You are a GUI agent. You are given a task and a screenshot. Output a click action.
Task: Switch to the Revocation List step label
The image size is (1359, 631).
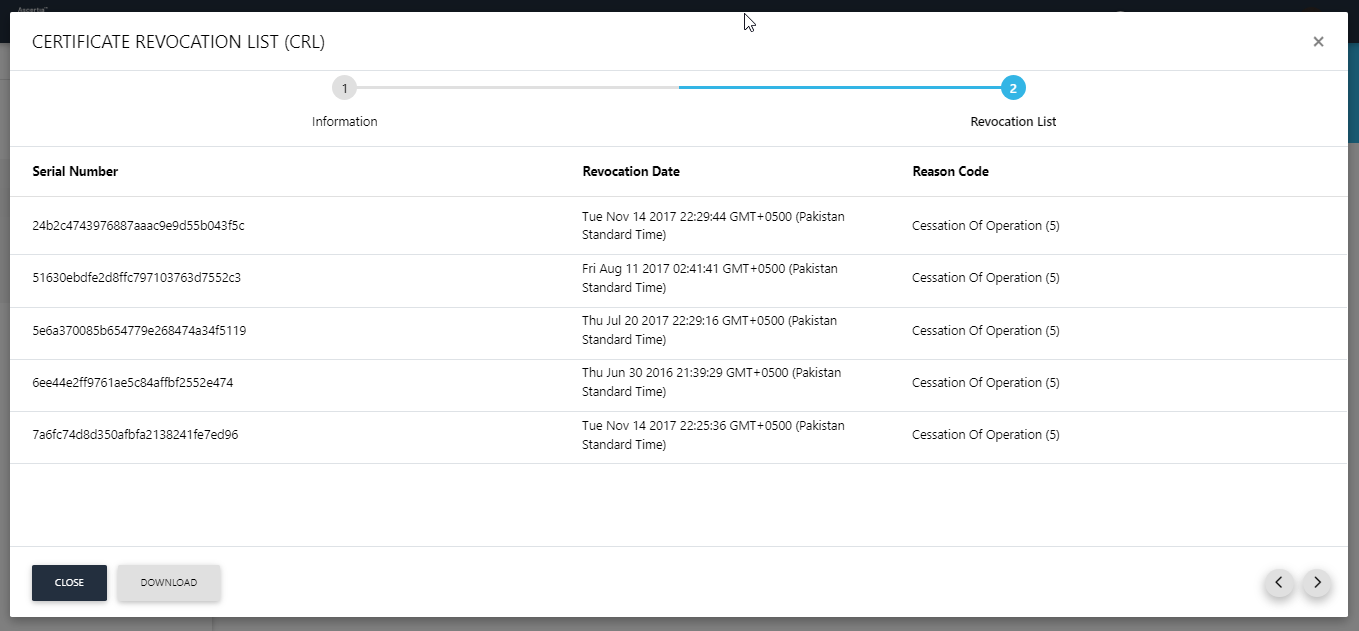point(1013,122)
